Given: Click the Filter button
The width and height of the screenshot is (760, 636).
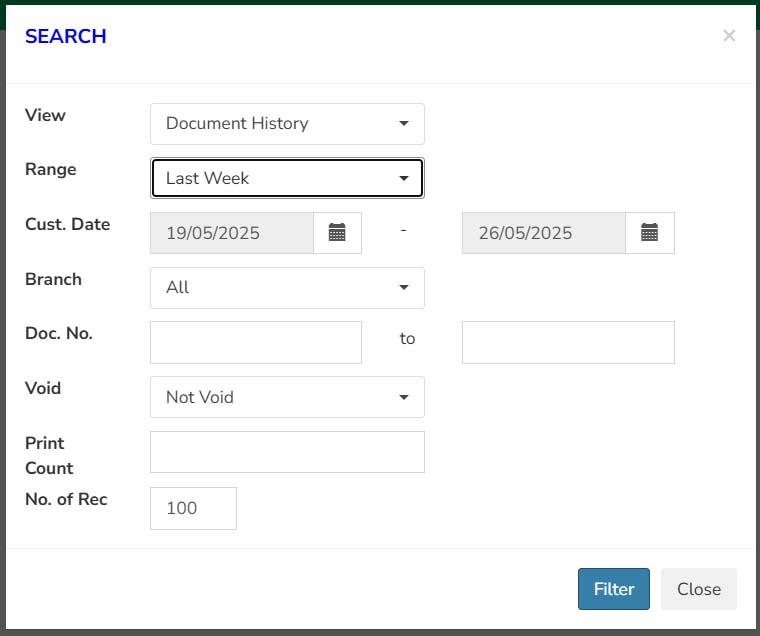Looking at the screenshot, I should pos(614,589).
